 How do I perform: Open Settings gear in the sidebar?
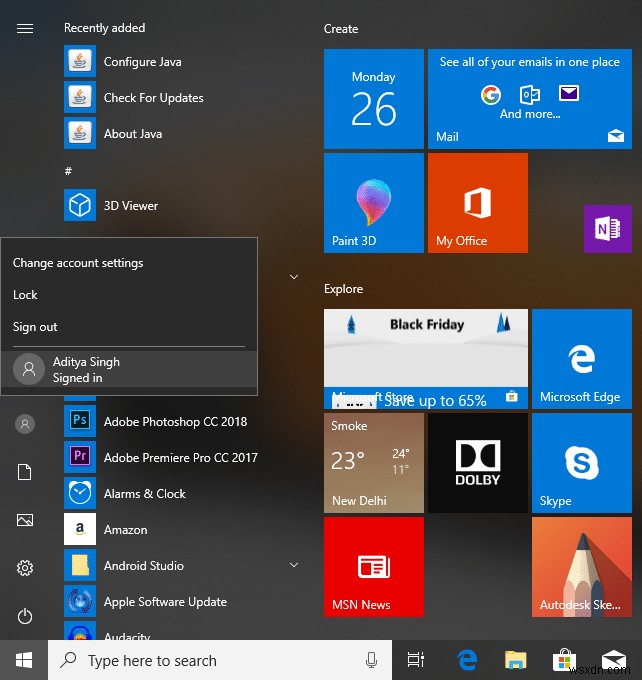click(25, 568)
